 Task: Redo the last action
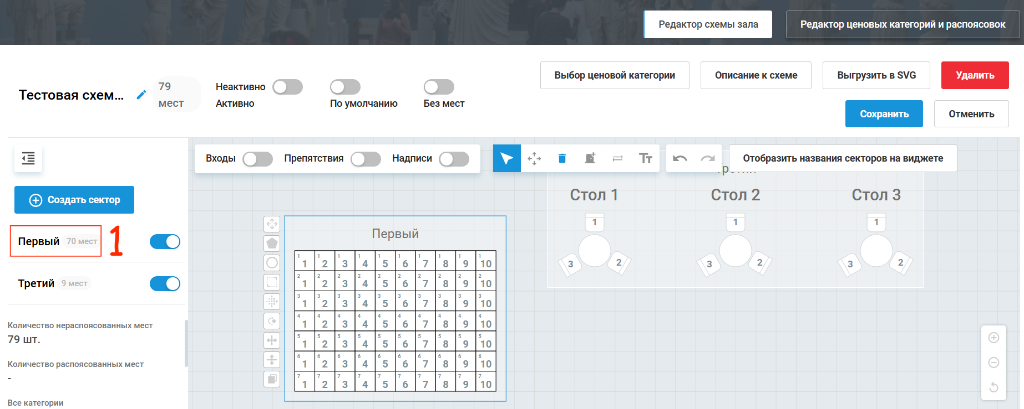coord(708,158)
